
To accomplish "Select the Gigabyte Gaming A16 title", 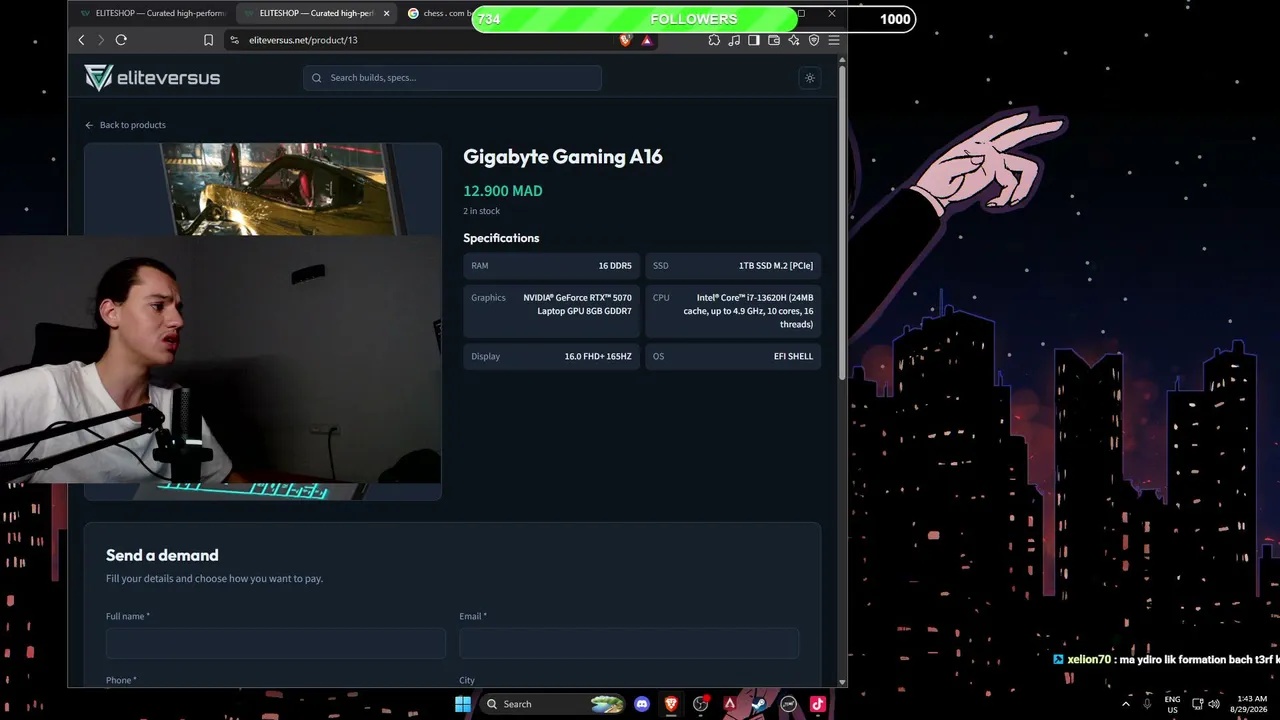I will (563, 156).
